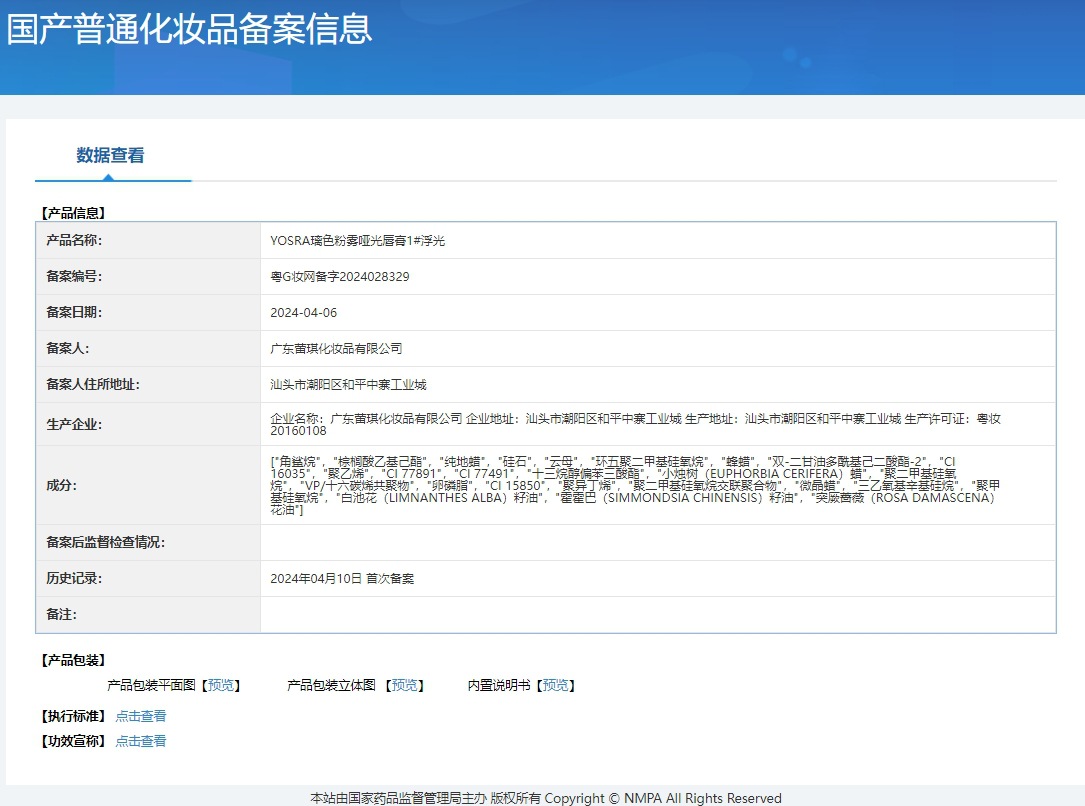
Task: Click the 产品信息 section heading
Action: click(72, 213)
